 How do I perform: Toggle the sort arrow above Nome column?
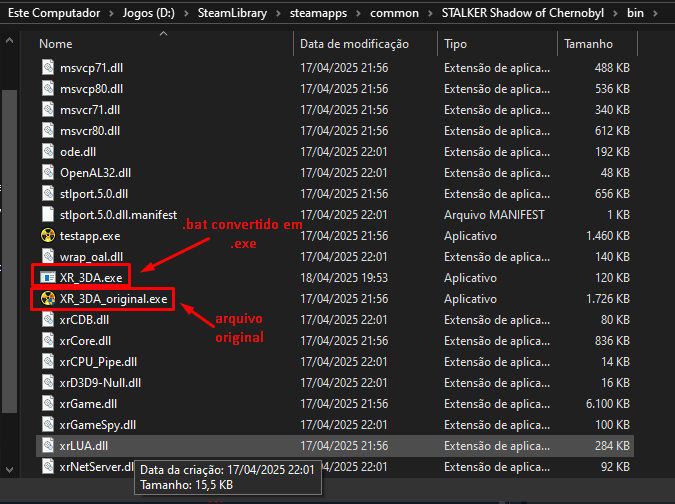(163, 34)
